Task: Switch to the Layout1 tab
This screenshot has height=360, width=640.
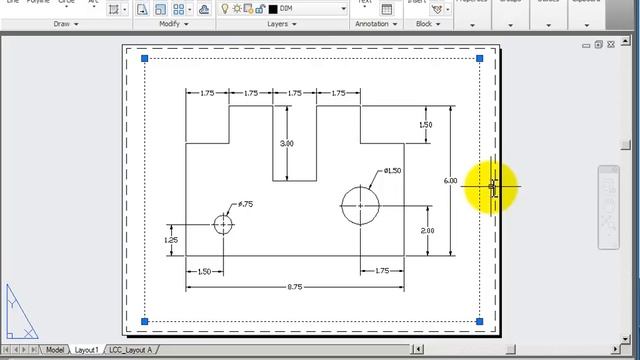Action: tap(86, 350)
